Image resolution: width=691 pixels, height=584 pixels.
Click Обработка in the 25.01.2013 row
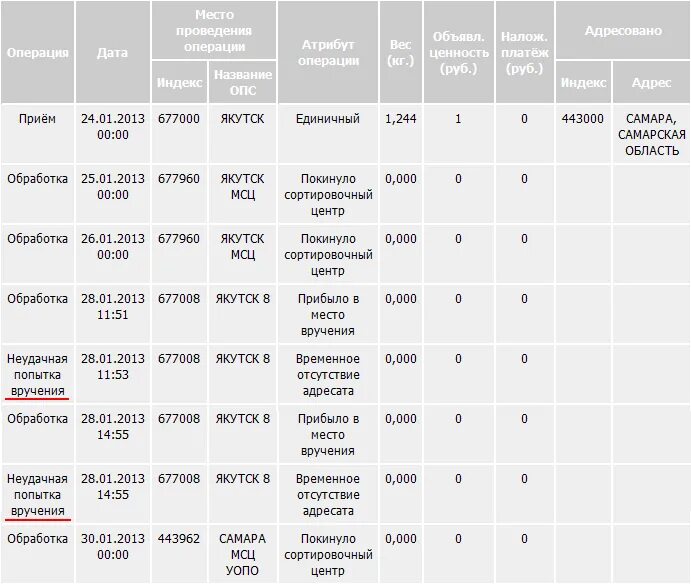point(37,179)
